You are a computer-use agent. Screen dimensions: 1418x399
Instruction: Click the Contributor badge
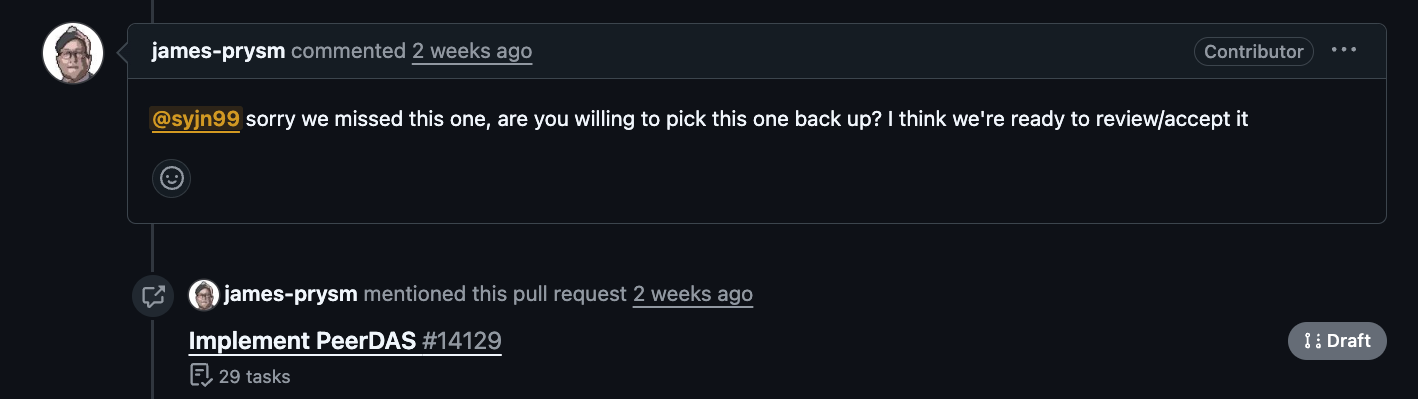pyautogui.click(x=1254, y=51)
